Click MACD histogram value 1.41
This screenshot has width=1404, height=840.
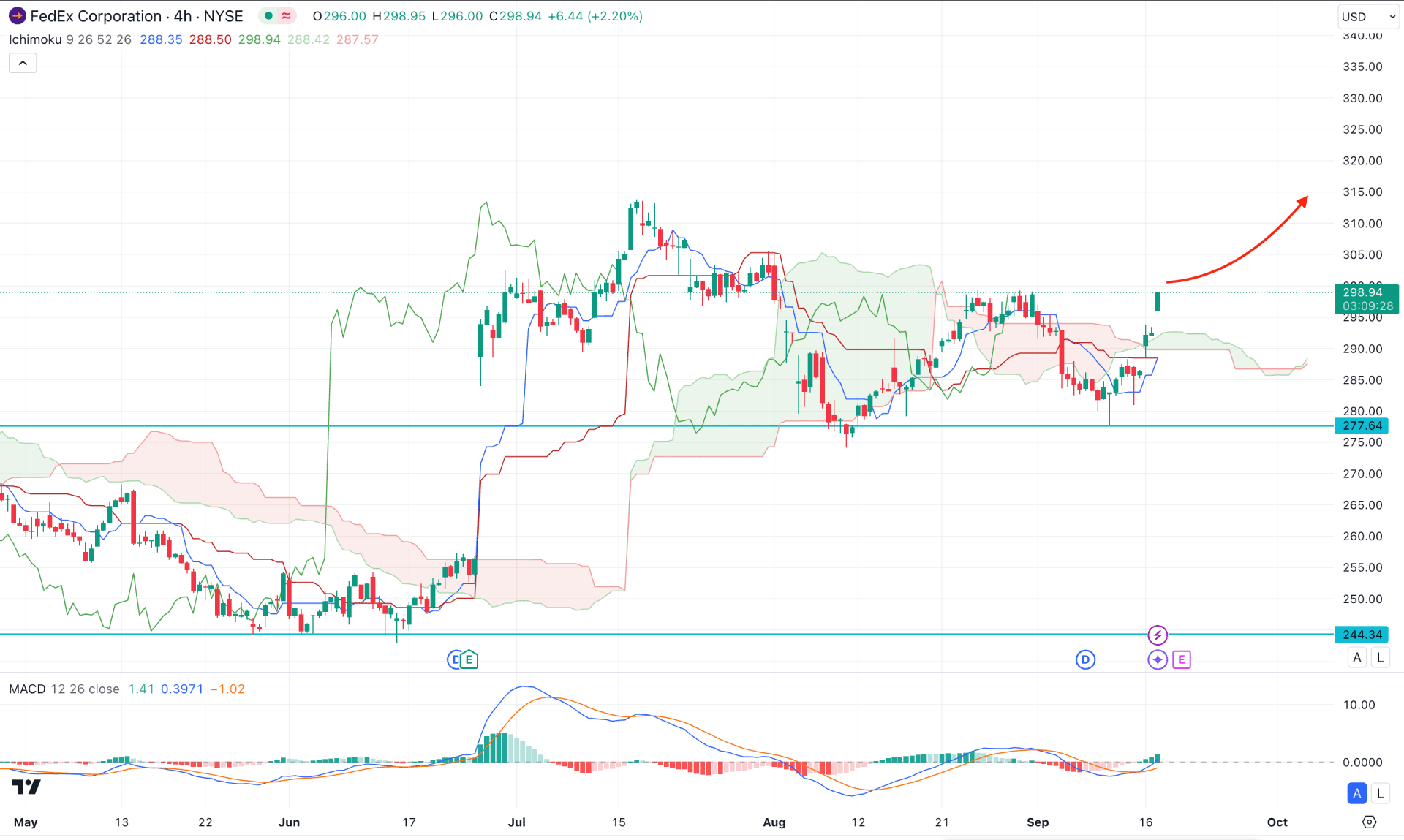141,689
